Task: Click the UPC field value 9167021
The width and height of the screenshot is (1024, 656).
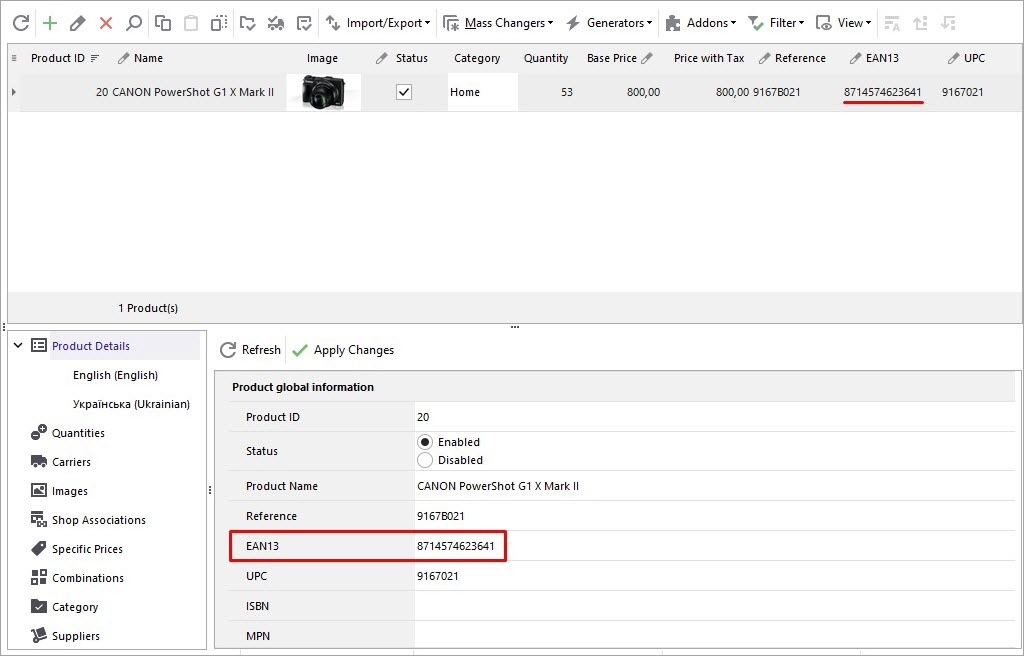Action: click(438, 576)
